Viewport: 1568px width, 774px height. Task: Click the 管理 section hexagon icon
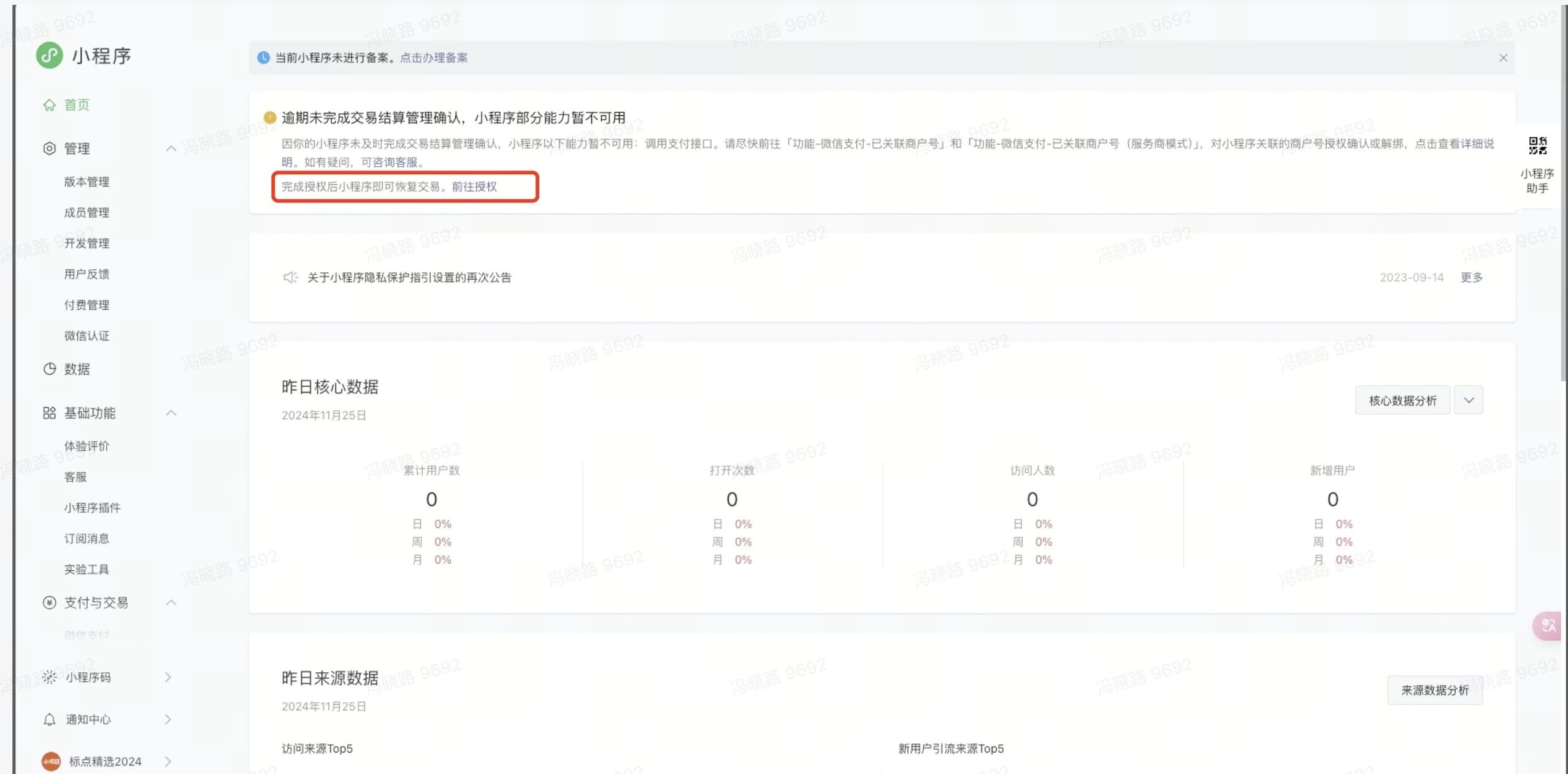pyautogui.click(x=49, y=148)
